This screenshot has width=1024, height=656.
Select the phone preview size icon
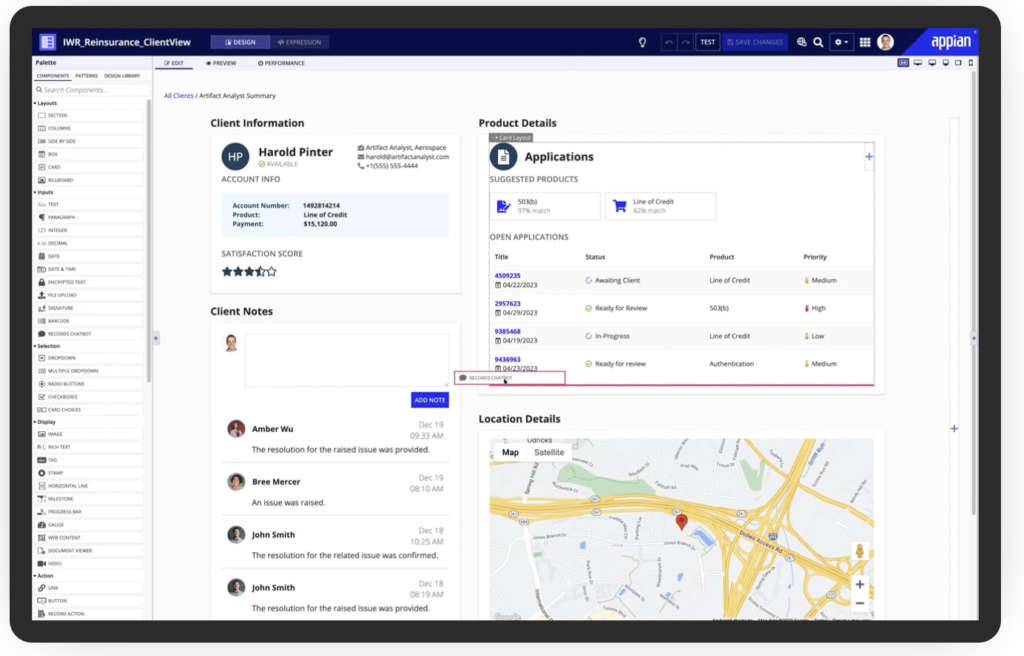[968, 62]
